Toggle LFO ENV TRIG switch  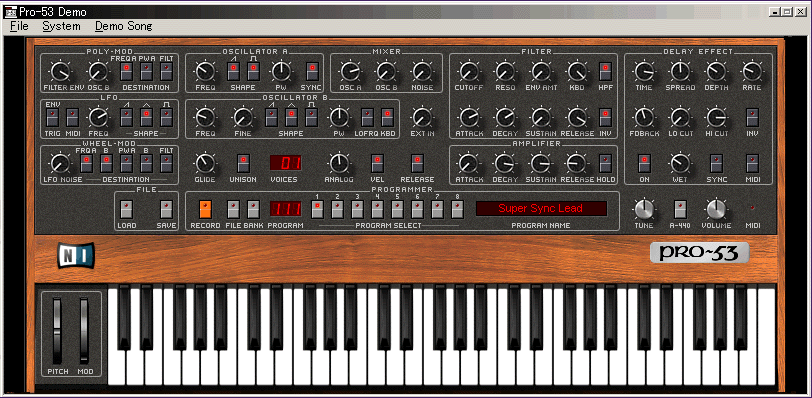52,117
